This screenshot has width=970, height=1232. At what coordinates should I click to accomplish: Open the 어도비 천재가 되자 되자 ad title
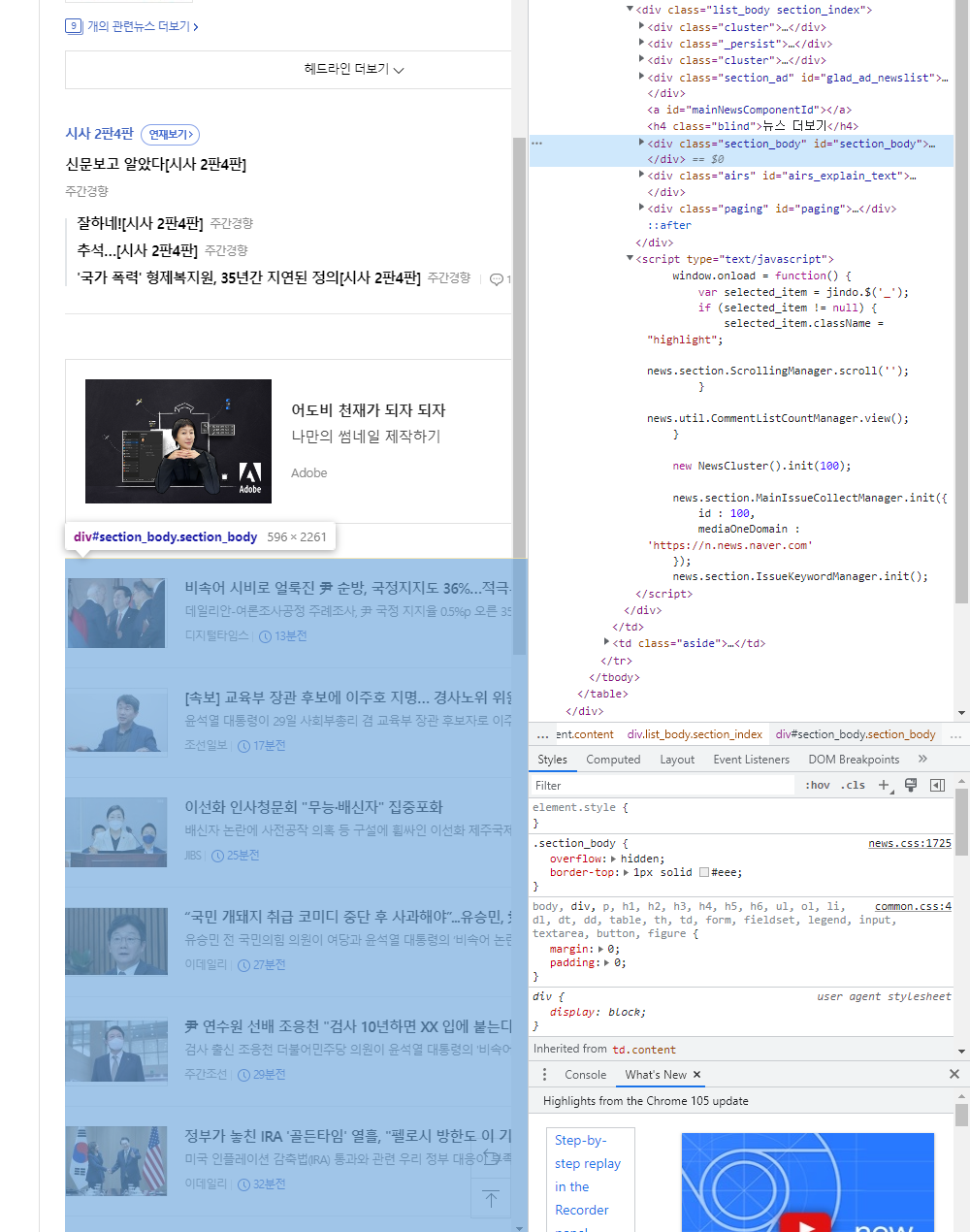(369, 410)
